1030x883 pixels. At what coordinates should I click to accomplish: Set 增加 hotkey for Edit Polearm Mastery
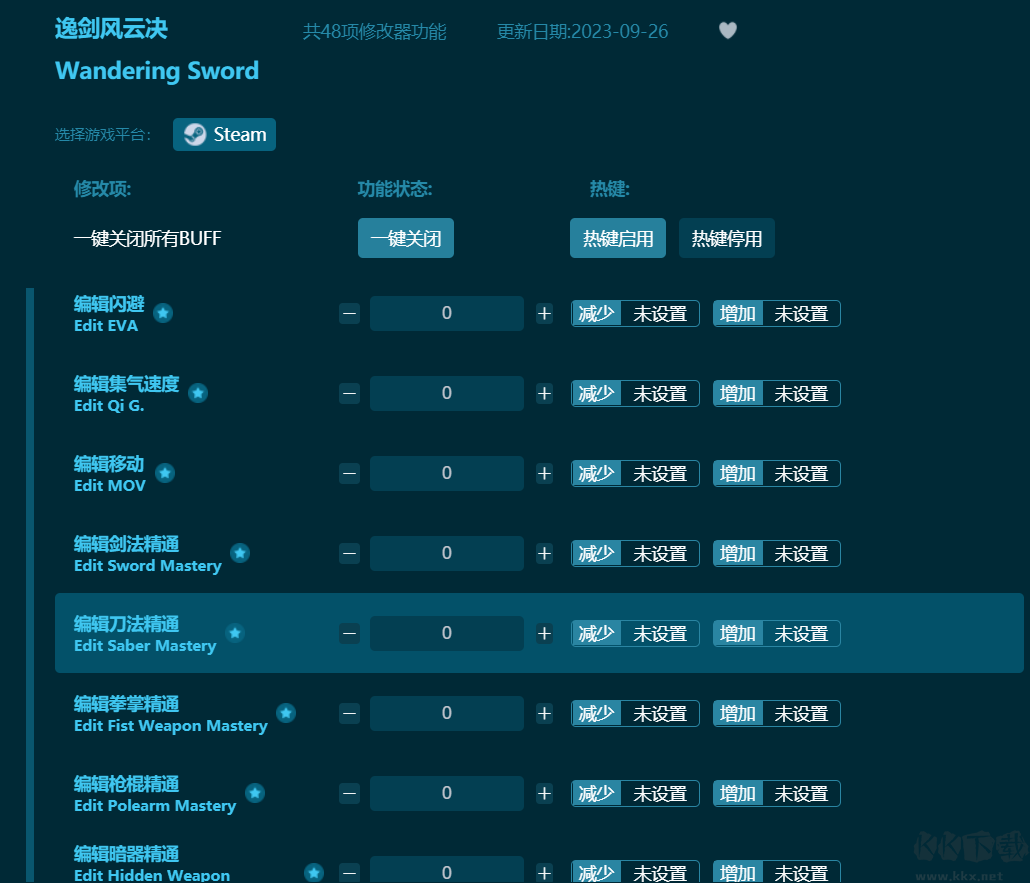(x=776, y=794)
